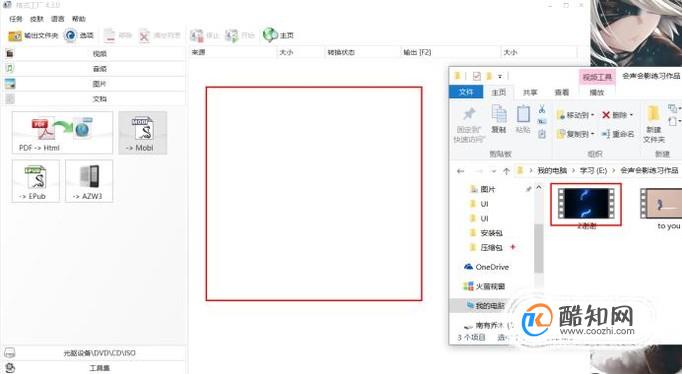Viewport: 682px width, 374px height.
Task: Switch to the 查看 ribbon tab
Action: click(562, 92)
